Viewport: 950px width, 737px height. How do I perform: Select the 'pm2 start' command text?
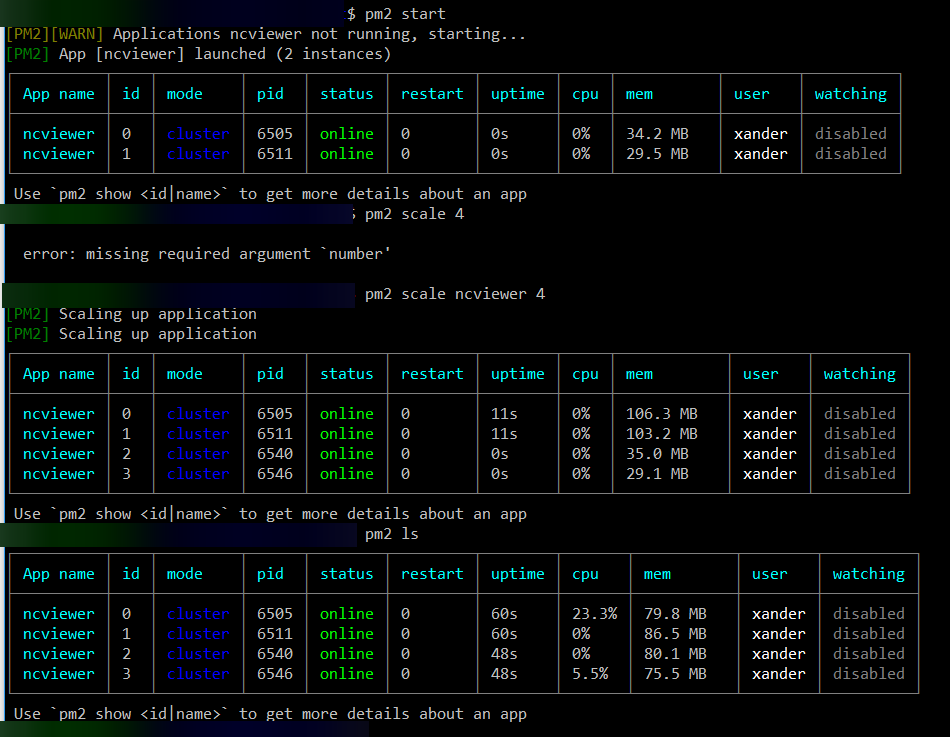click(405, 14)
